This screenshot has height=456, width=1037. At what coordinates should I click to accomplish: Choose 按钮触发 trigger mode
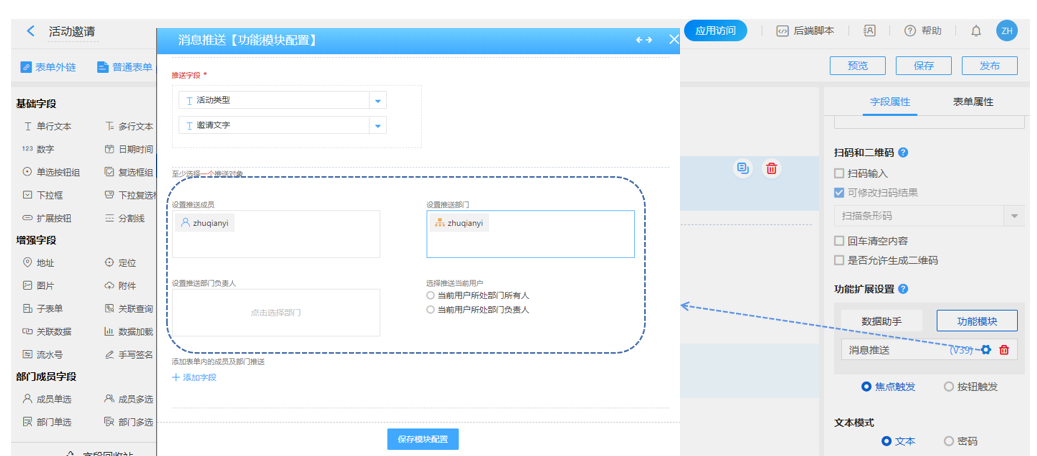coord(948,387)
